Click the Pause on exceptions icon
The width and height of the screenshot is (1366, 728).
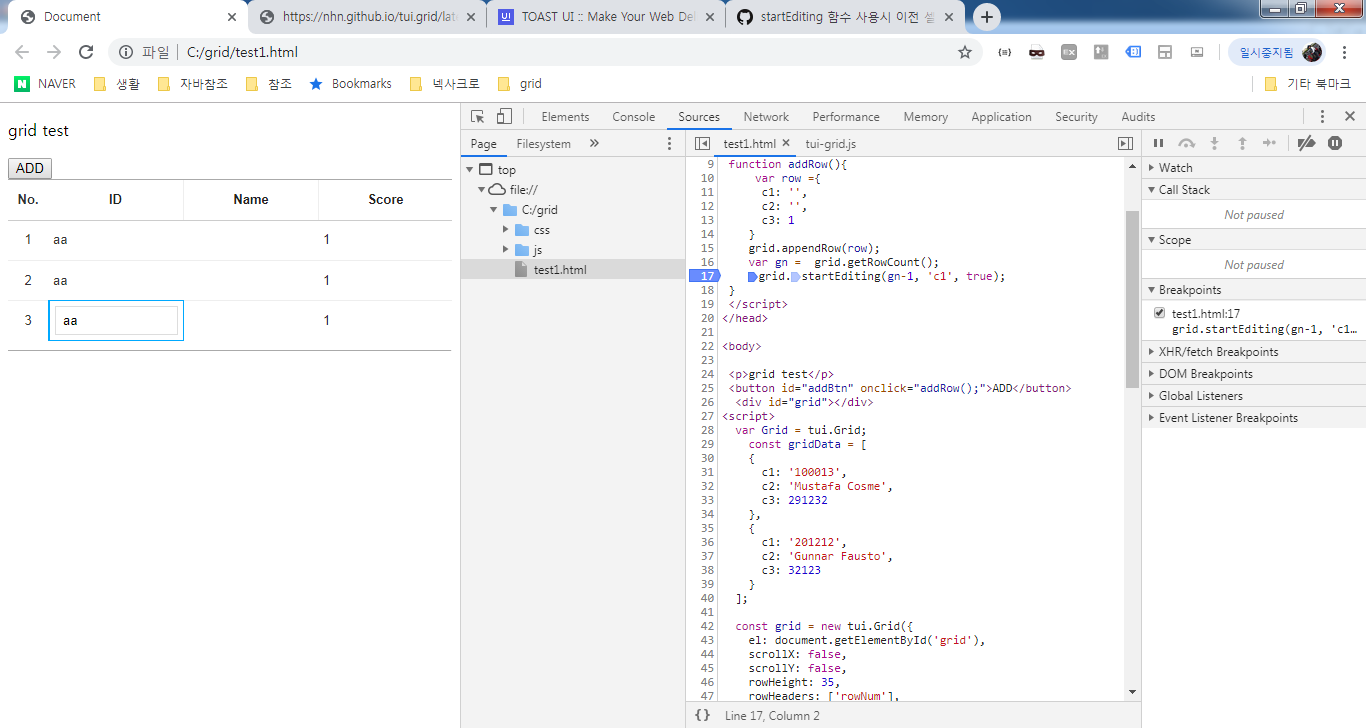coord(1334,143)
